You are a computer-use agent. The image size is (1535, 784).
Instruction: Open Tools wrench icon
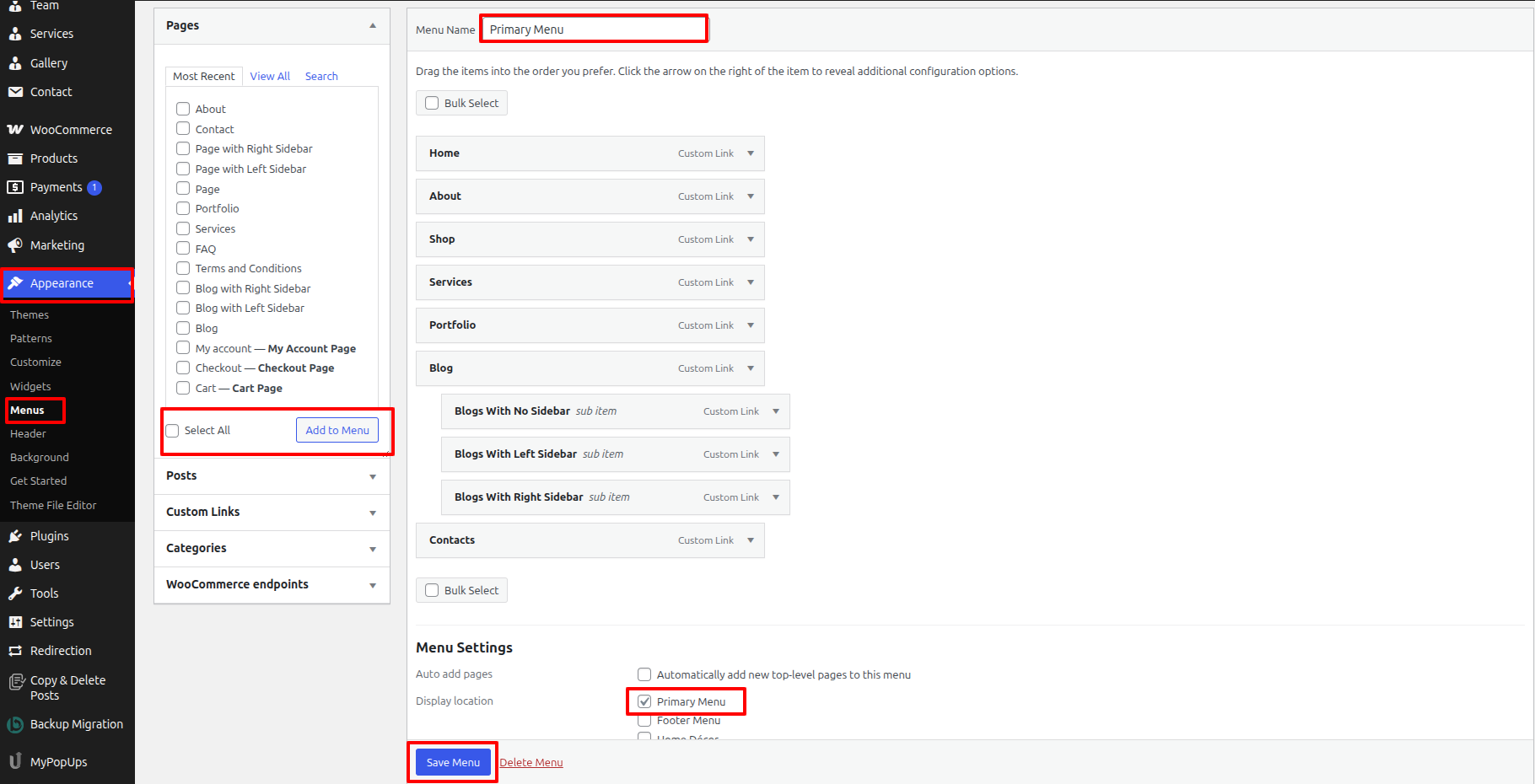pos(15,593)
